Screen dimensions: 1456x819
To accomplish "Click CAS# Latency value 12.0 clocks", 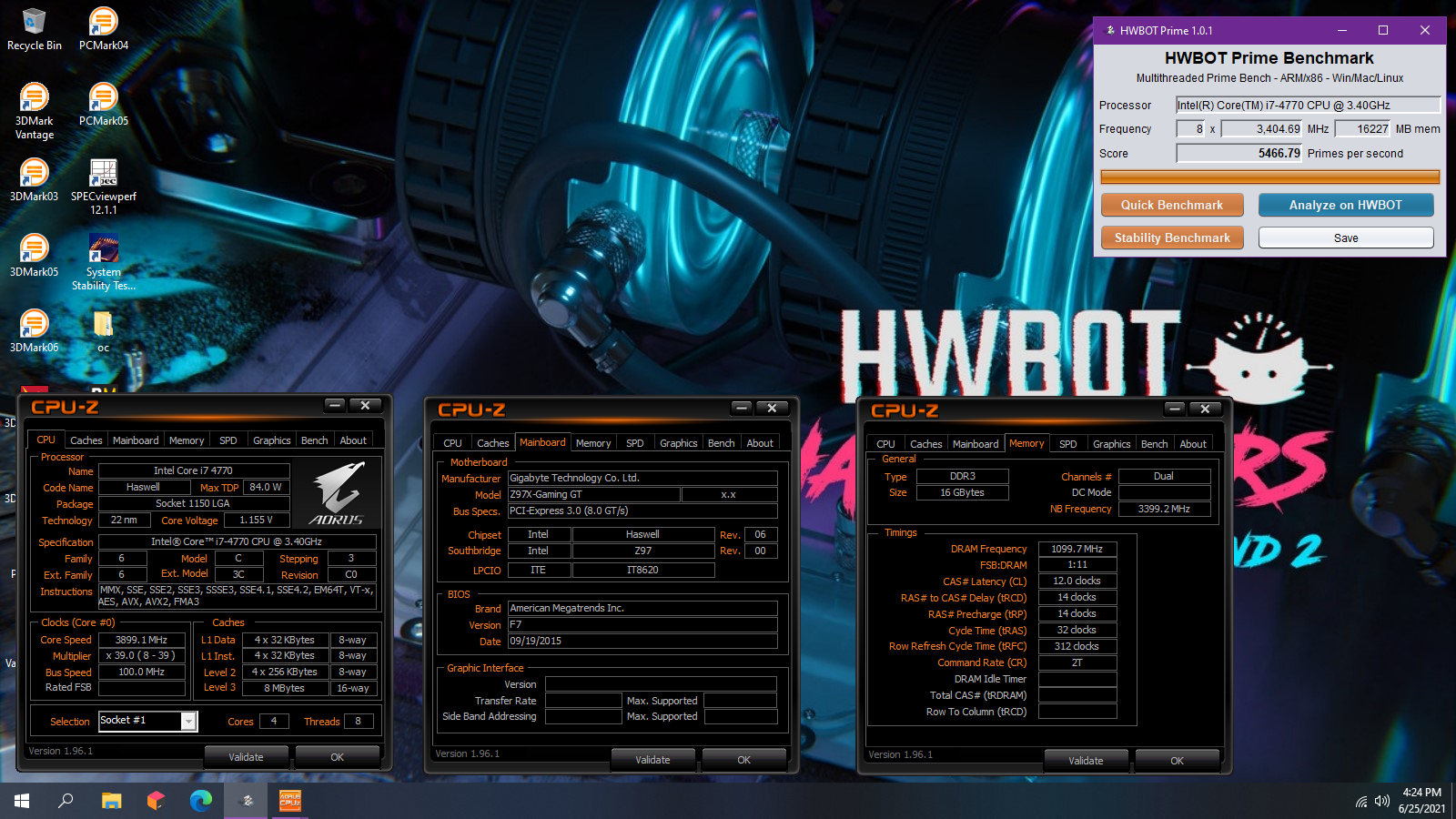I will coord(1077,581).
